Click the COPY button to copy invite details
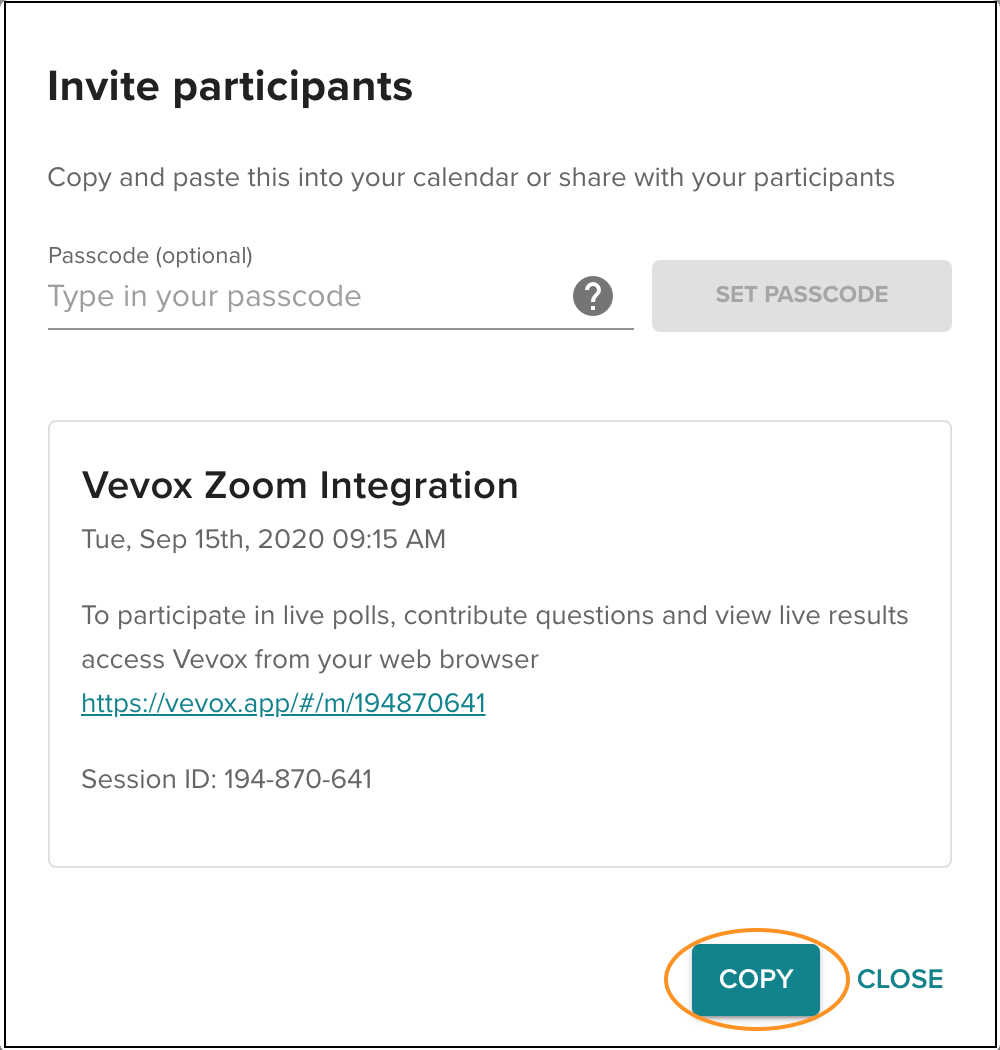 click(755, 979)
